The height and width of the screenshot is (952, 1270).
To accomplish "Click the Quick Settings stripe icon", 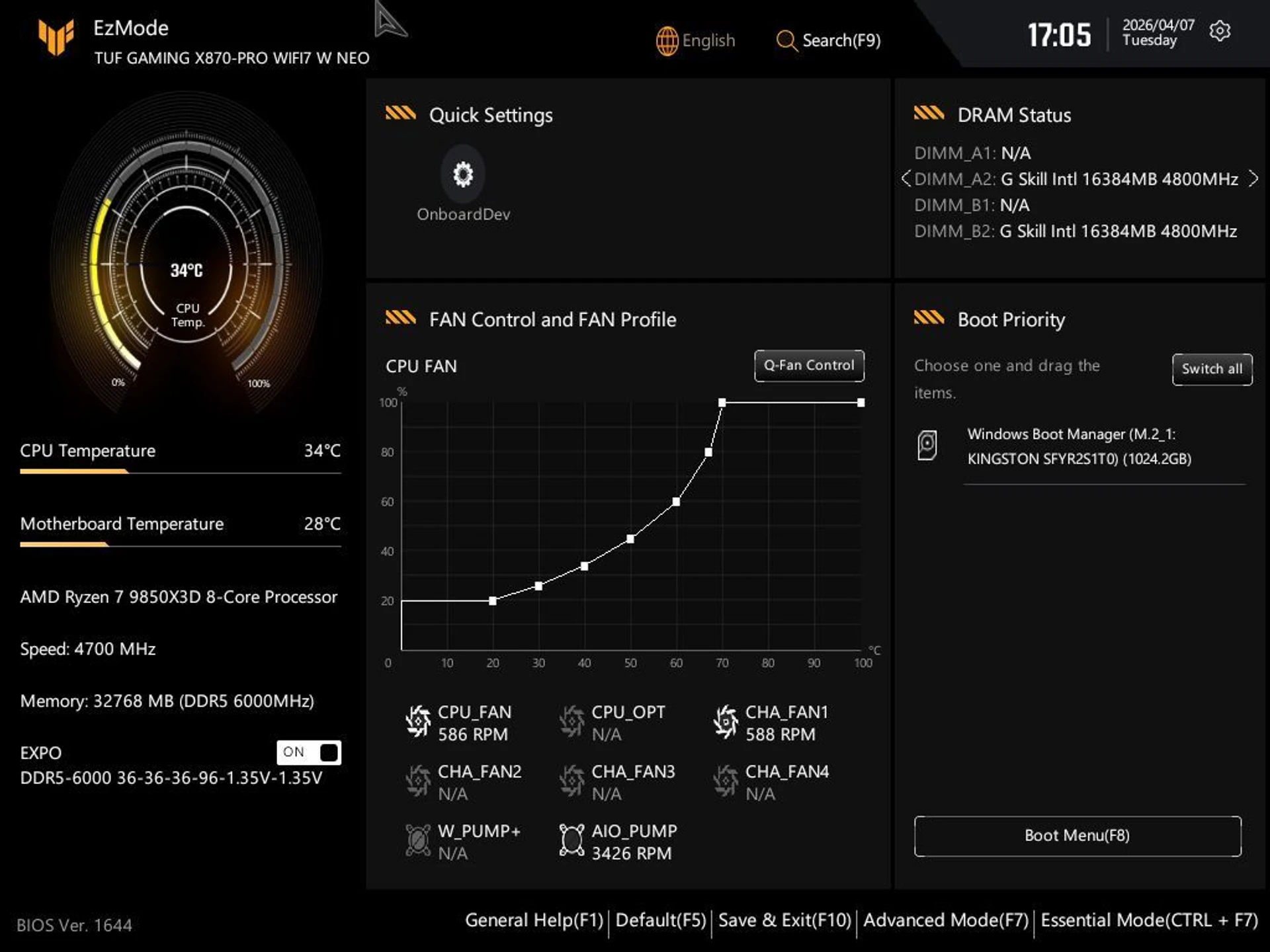I will 400,113.
